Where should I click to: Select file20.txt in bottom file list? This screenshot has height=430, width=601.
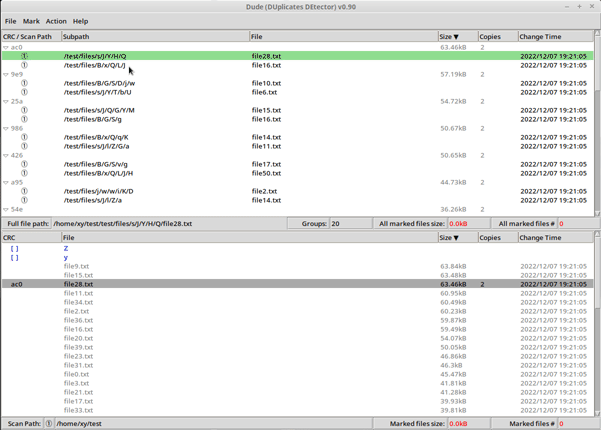coord(78,338)
